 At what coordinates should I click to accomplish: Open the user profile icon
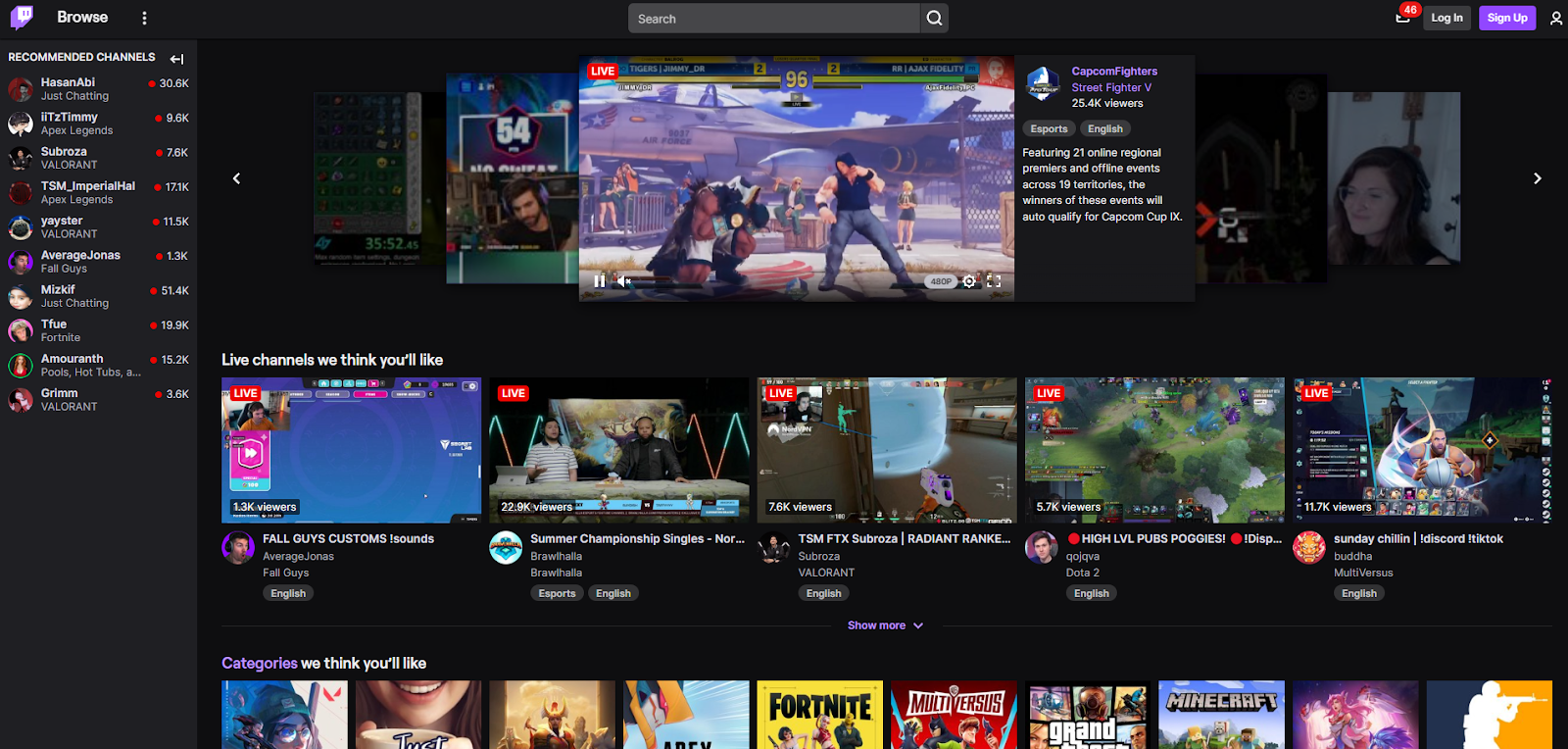point(1556,18)
